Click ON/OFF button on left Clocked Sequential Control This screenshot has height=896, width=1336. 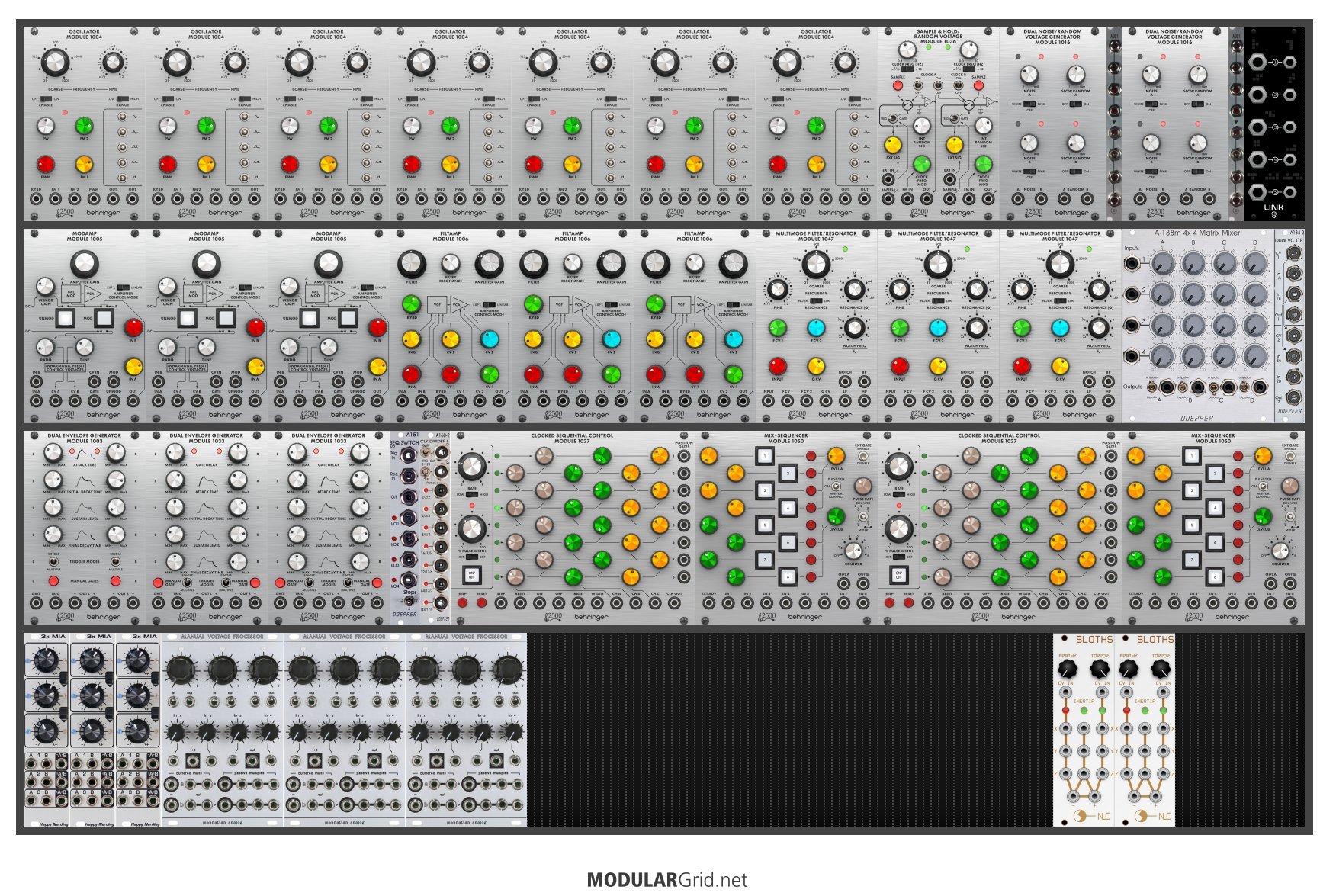(472, 574)
